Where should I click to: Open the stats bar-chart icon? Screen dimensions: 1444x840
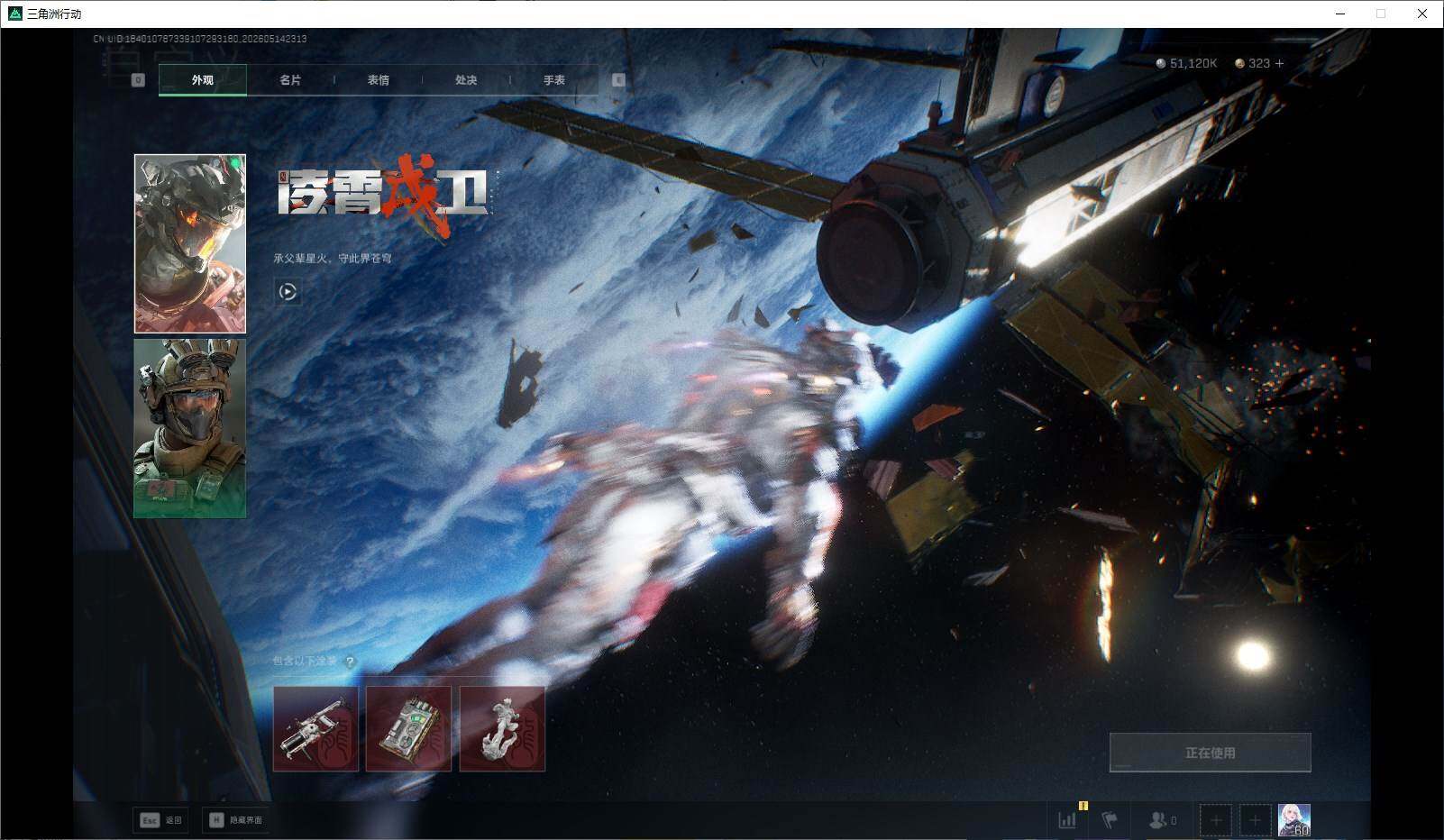[x=1067, y=820]
